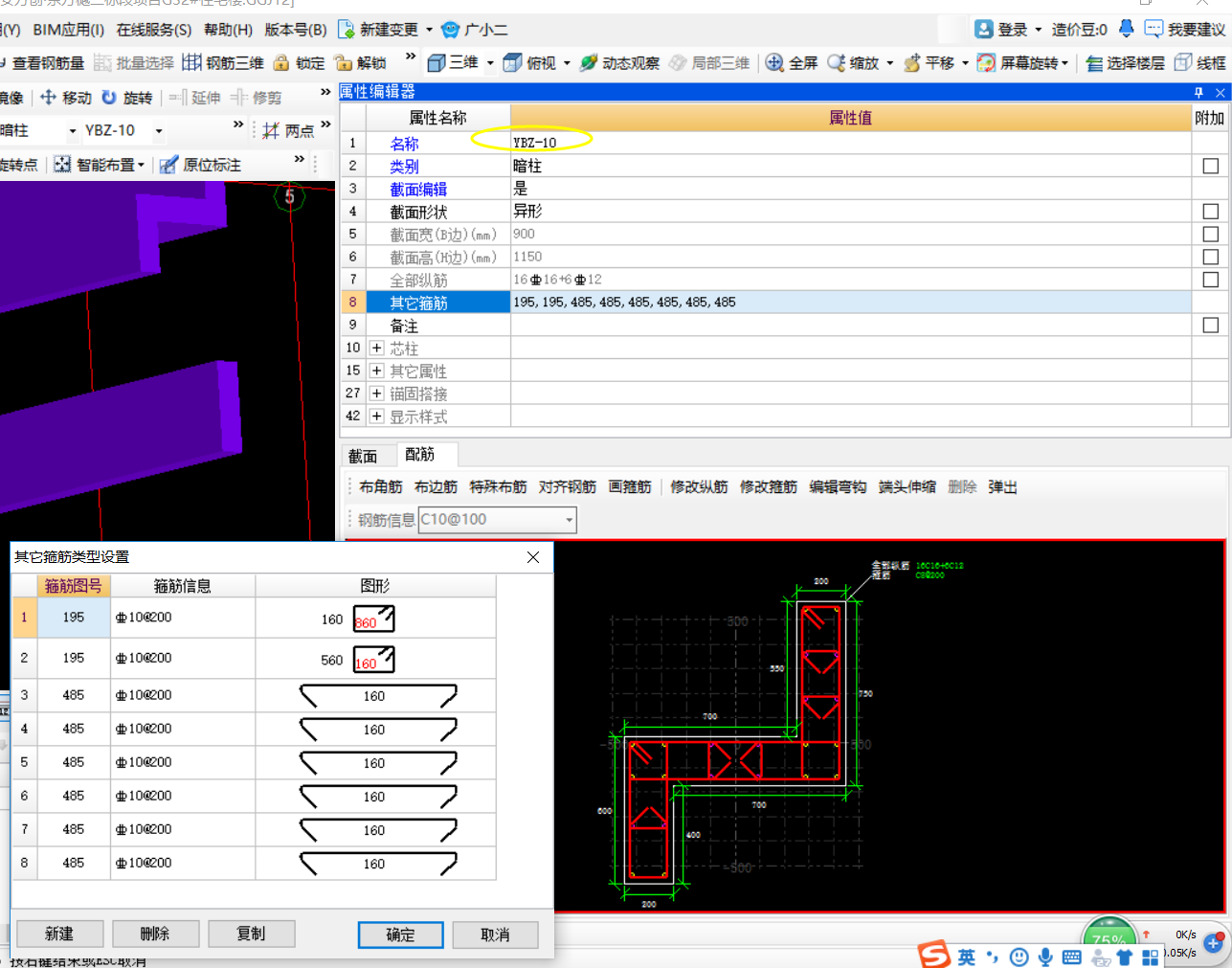Screen dimensions: 1232x968
Task: Select the 平移 pan tool
Action: (929, 63)
